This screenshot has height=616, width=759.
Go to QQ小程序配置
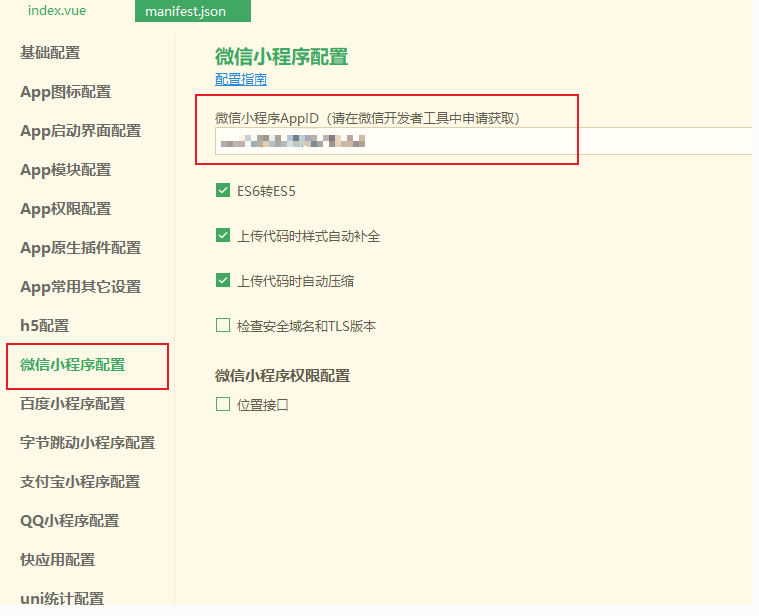coord(70,521)
